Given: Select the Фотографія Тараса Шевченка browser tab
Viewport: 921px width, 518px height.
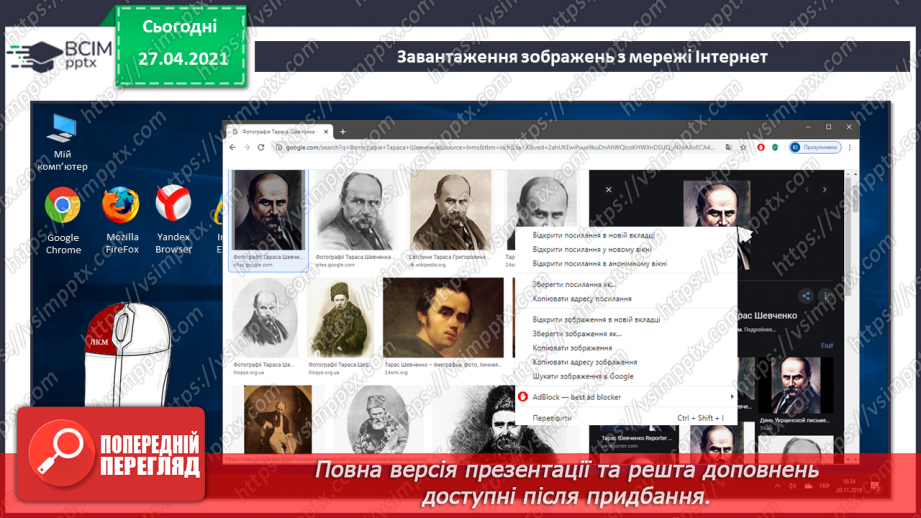Looking at the screenshot, I should coord(280,132).
